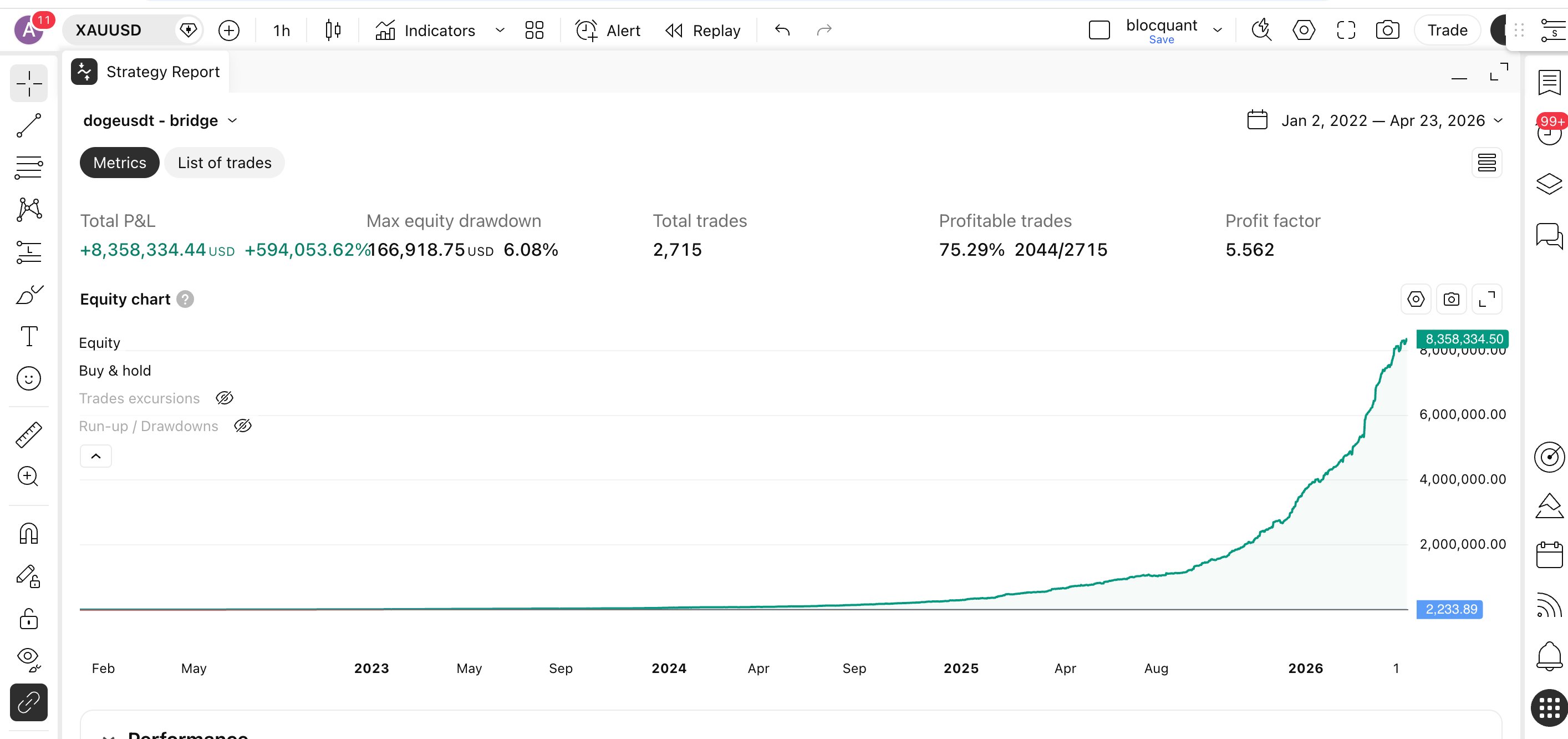The height and width of the screenshot is (739, 1568).
Task: Enable magnet mode in the drawing toolbar
Action: [29, 533]
